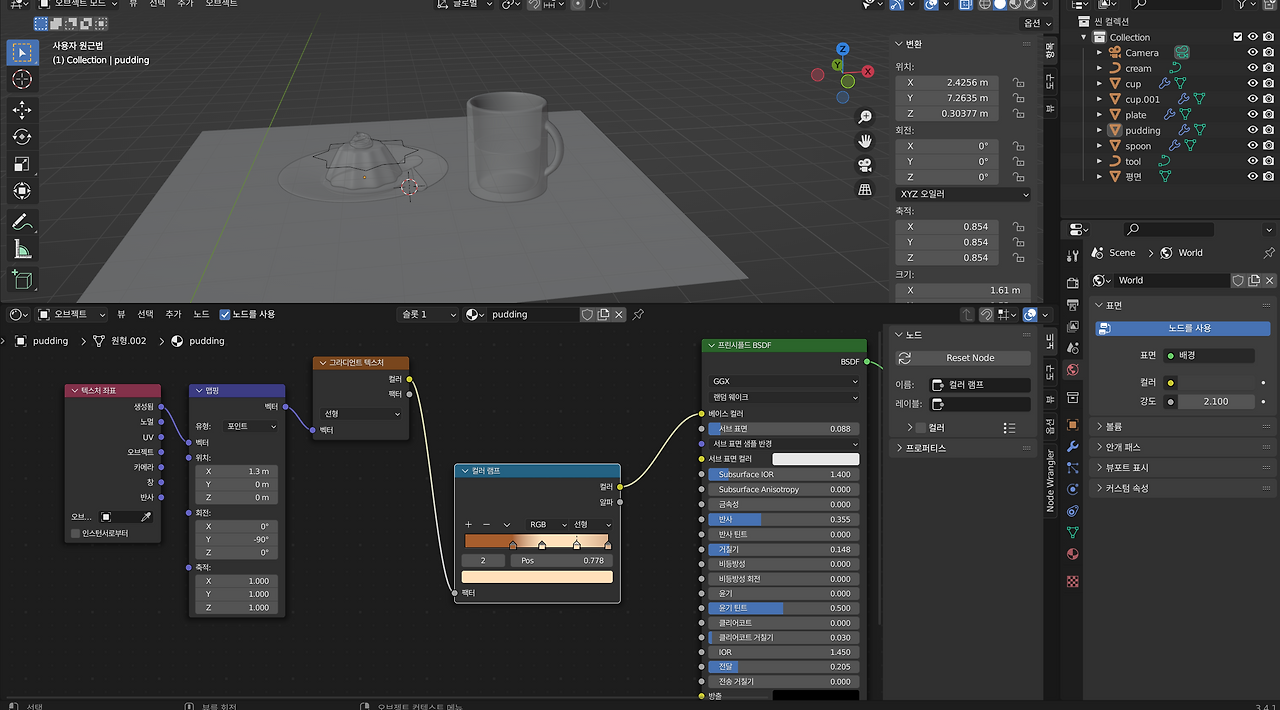
Task: Click new material copy icon beside pudding
Action: [x=603, y=314]
